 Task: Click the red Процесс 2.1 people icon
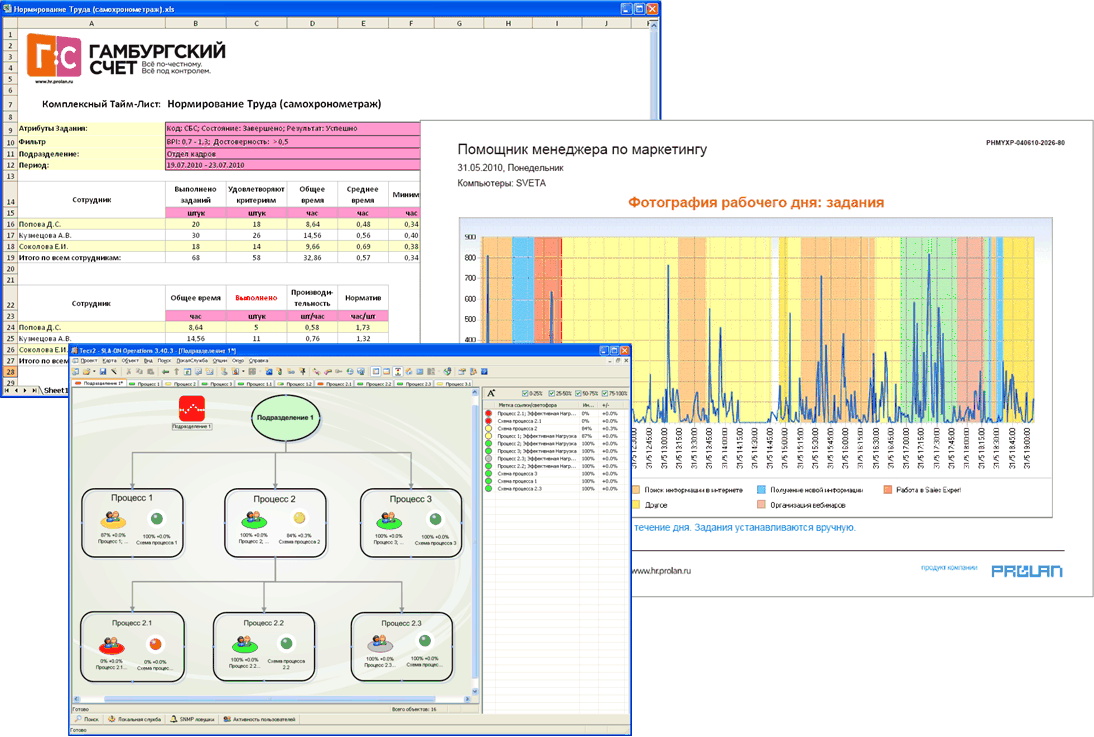coord(110,645)
